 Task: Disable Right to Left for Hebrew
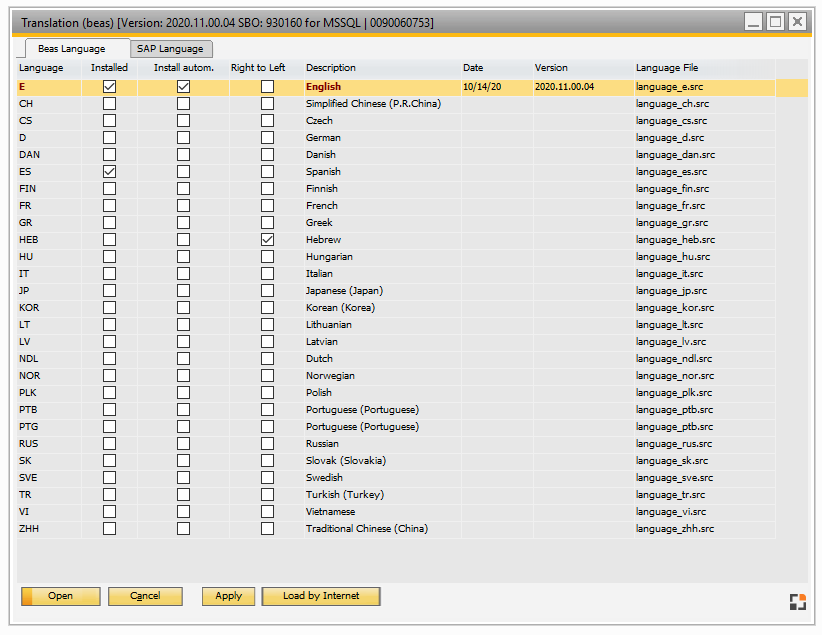(x=267, y=240)
